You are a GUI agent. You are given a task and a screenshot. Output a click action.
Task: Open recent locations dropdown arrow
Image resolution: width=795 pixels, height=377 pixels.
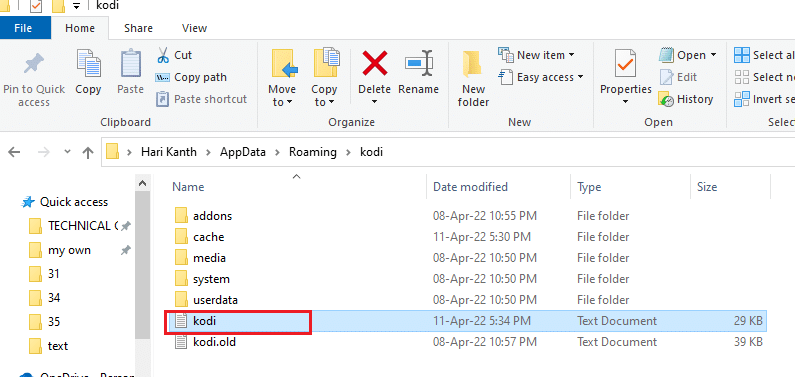67,152
